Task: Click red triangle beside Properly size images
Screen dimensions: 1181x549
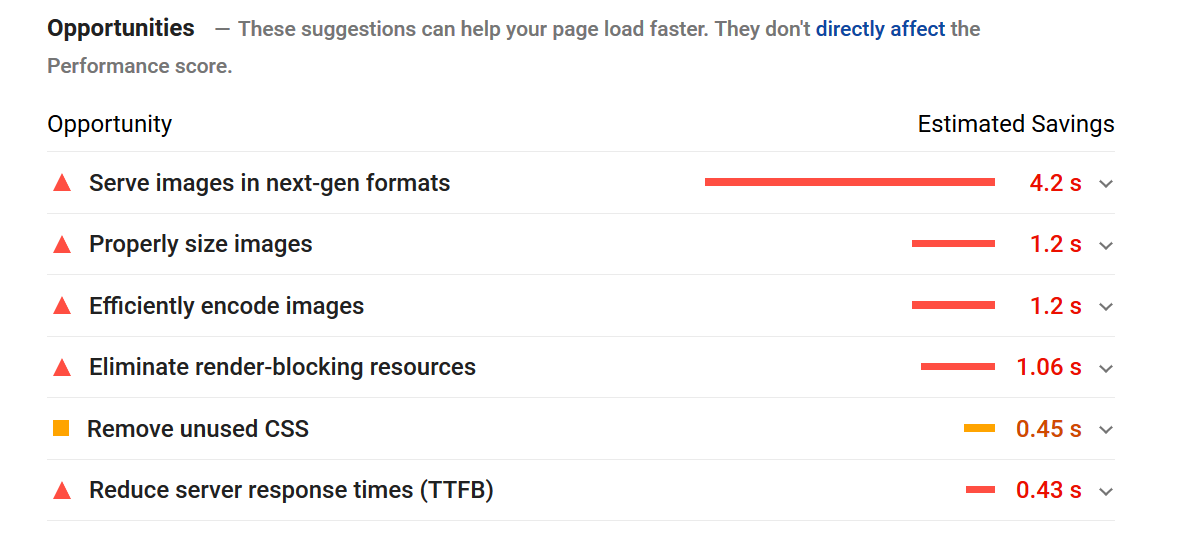Action: 62,244
